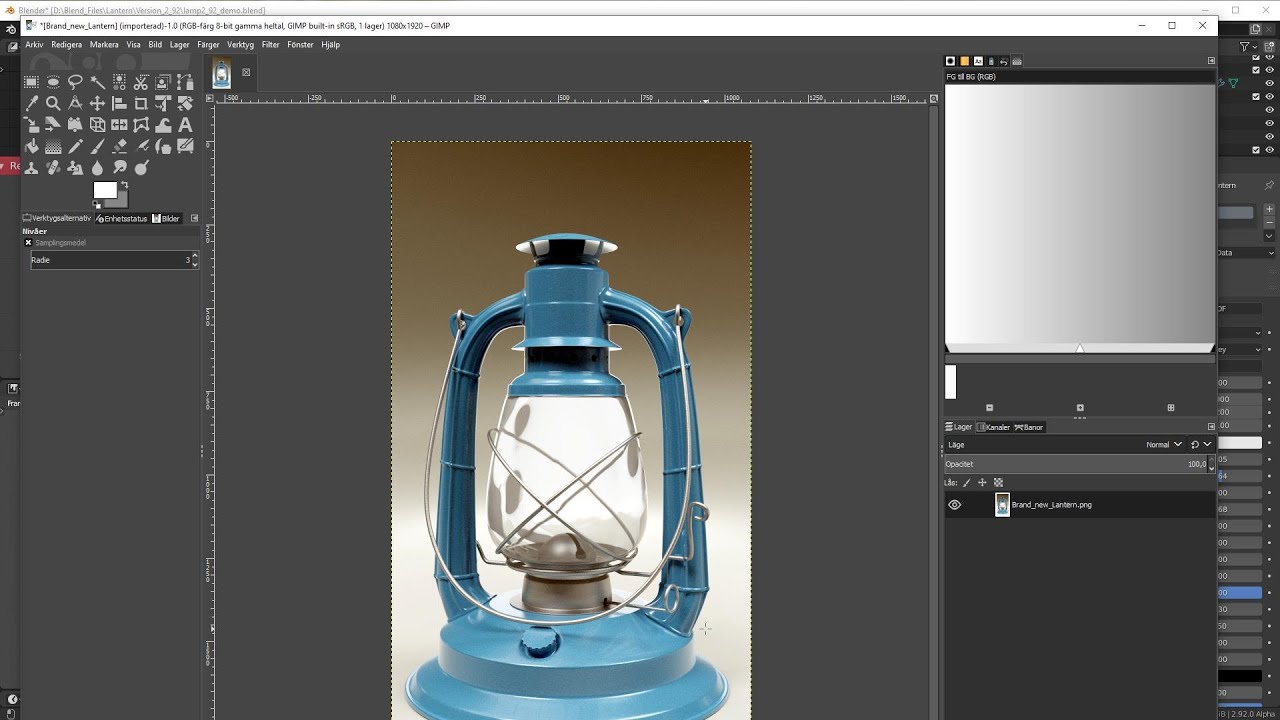Select the Warp Transform tool
The image size is (1280, 720).
pos(163,125)
